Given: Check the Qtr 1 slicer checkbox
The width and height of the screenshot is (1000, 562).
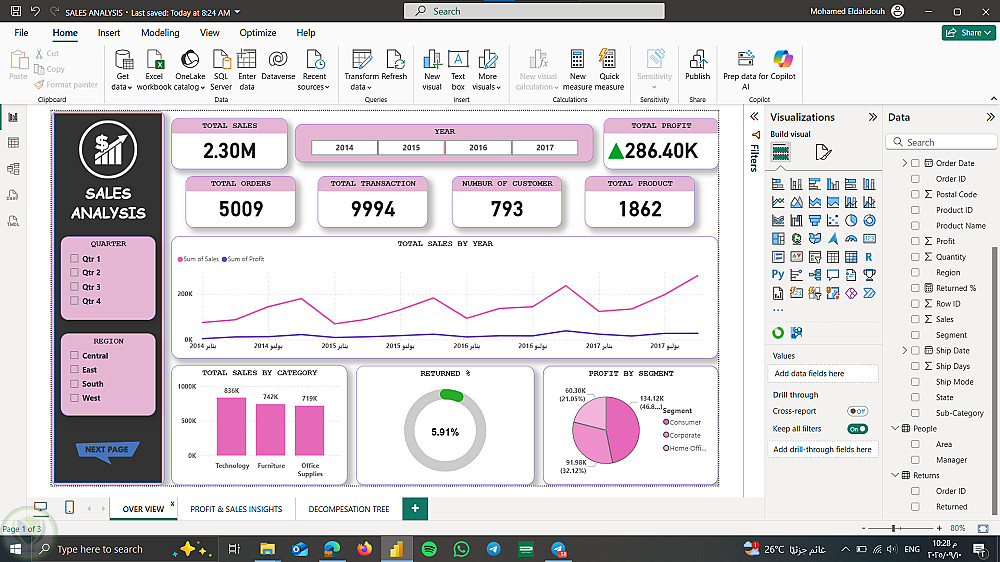Looking at the screenshot, I should coord(74,259).
